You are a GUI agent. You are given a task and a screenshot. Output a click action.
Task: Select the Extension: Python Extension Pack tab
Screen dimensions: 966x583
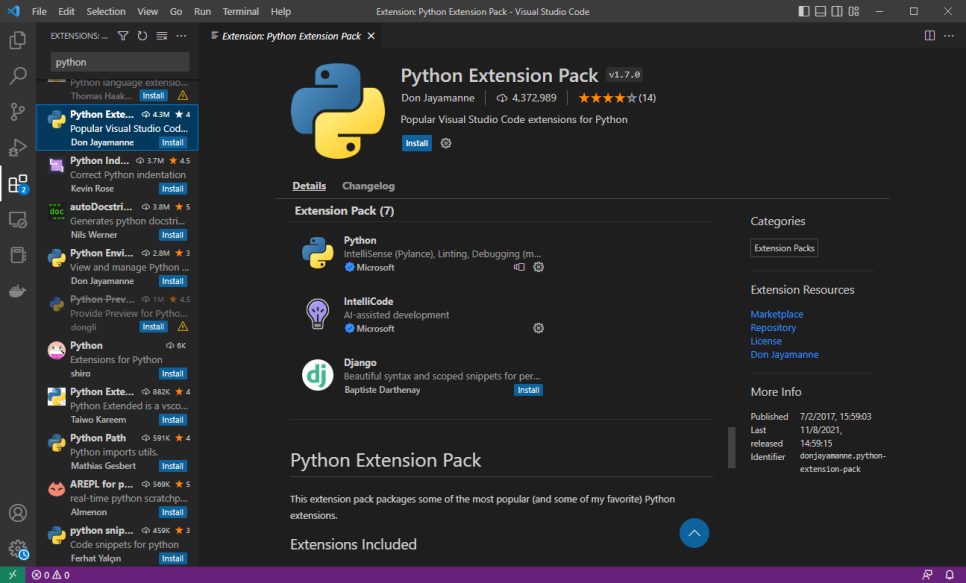coord(291,36)
